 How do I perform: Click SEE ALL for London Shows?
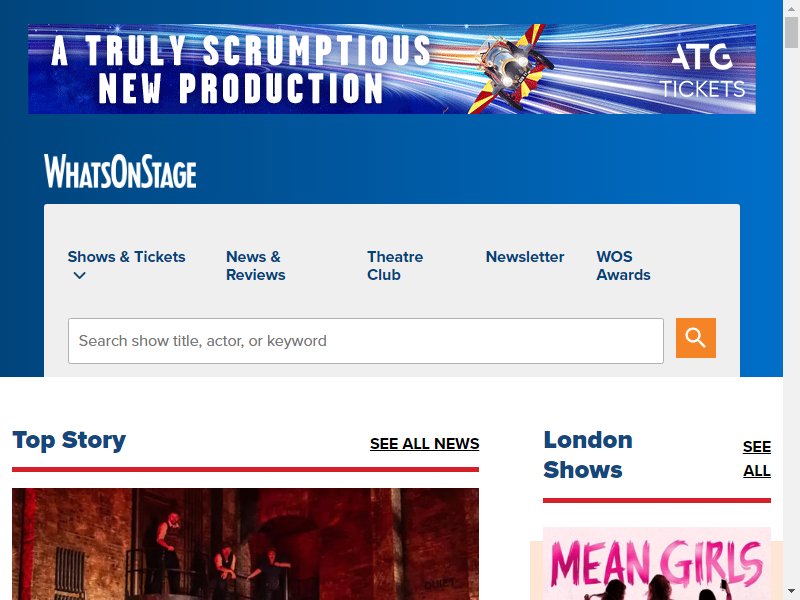pyautogui.click(x=757, y=458)
